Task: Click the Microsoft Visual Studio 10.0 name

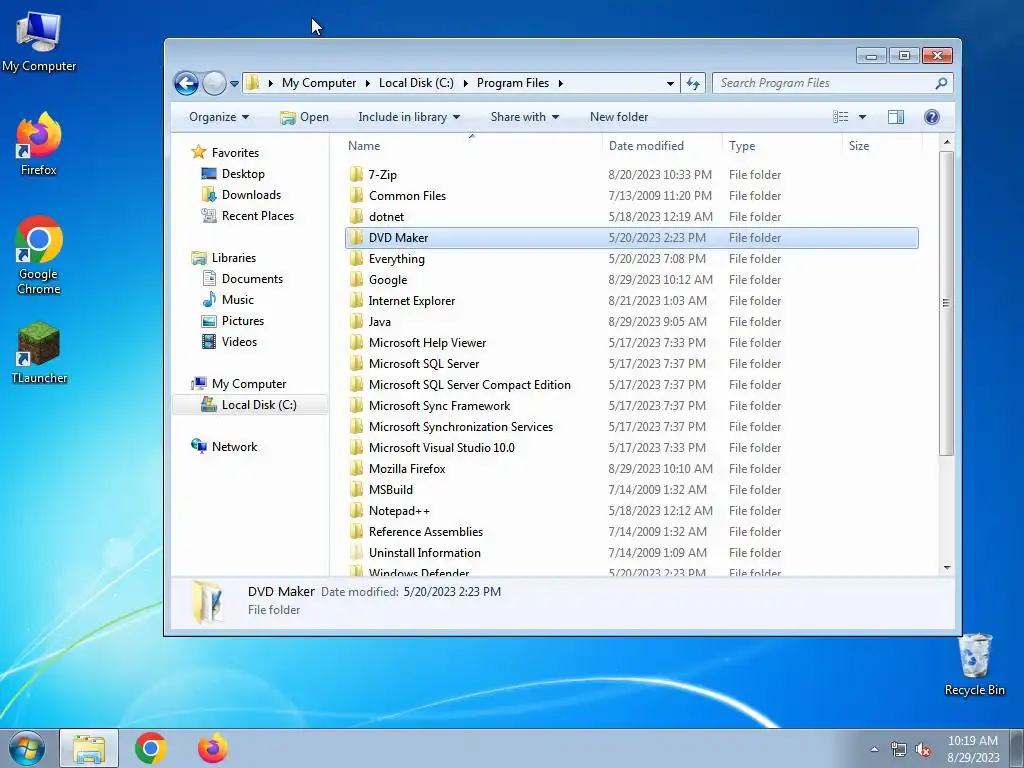Action: click(x=441, y=447)
